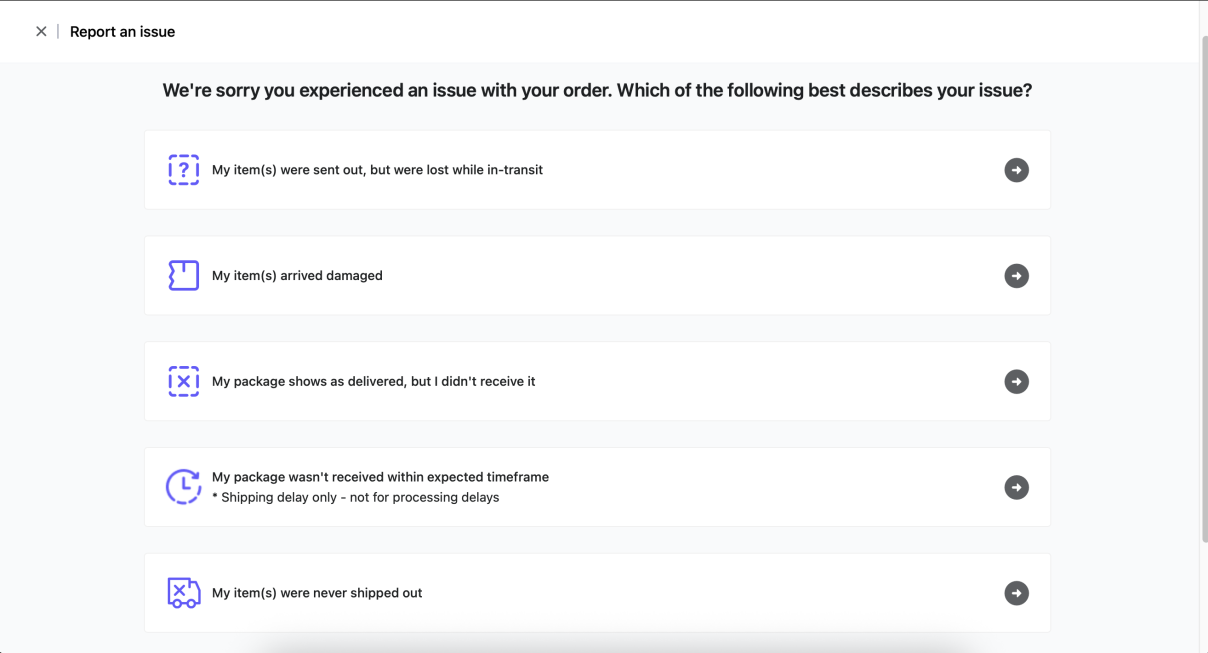Click the page's vertical scrollbar
1208x653 pixels.
pos(1203,290)
